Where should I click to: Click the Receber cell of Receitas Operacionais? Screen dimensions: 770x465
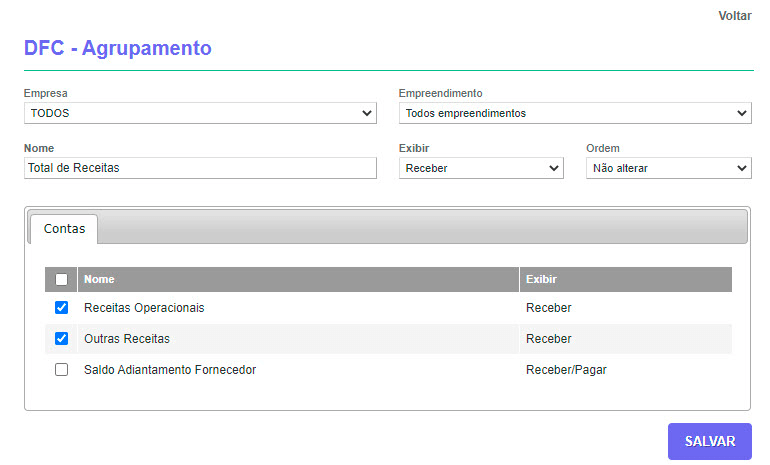tap(548, 308)
